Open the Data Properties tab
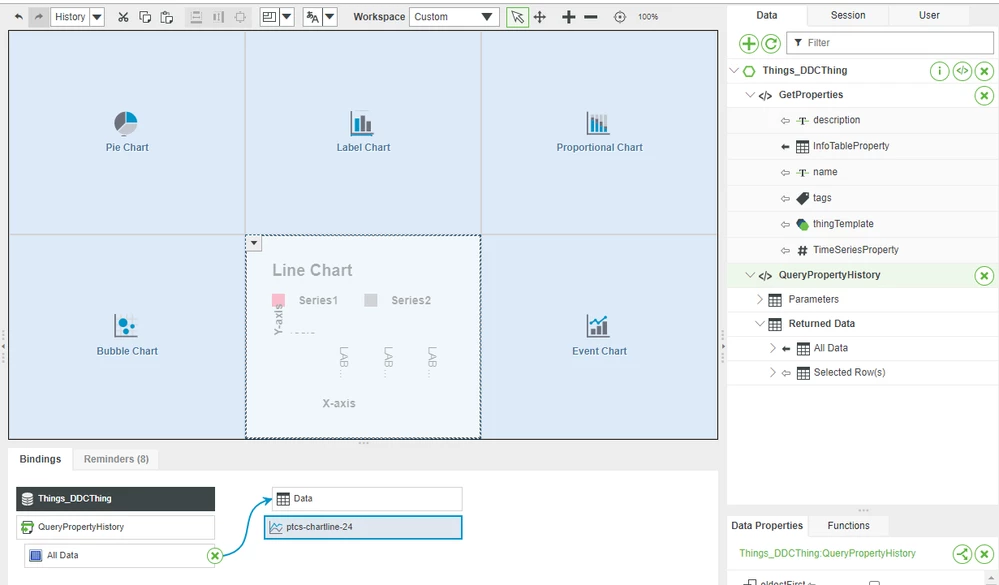This screenshot has width=999, height=585. pos(767,526)
